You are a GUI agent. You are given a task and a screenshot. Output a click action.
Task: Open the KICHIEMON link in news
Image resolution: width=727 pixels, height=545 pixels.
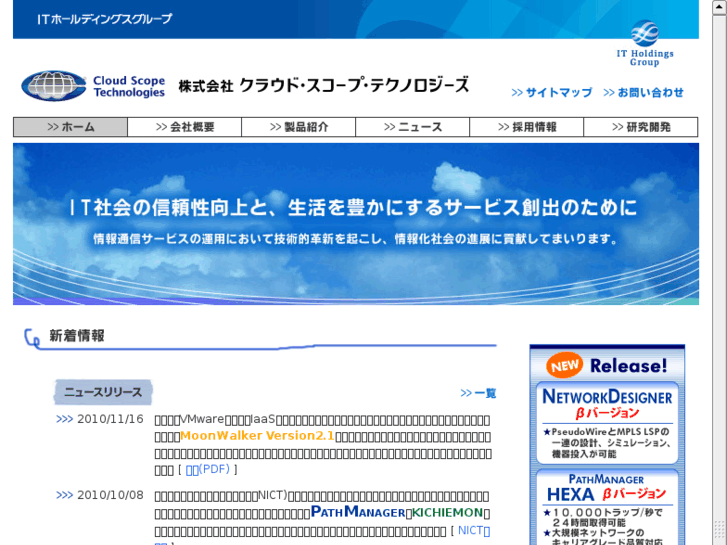pyautogui.click(x=447, y=513)
